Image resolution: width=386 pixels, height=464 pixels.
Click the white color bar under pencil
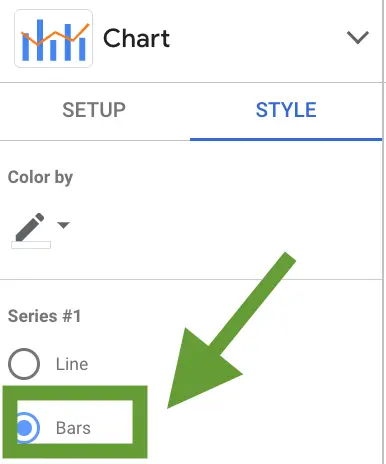point(31,245)
